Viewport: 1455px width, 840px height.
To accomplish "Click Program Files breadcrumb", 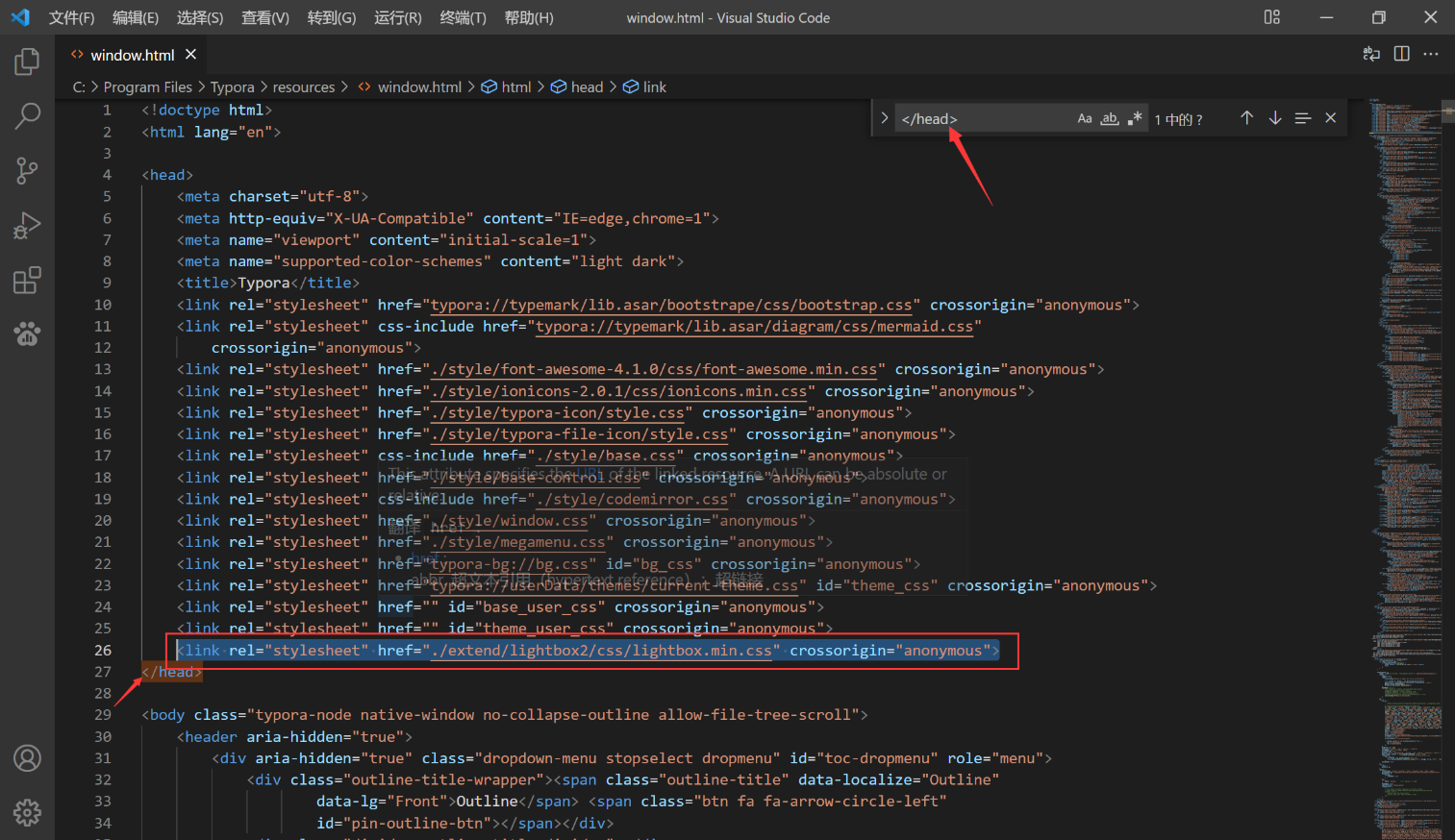I will tap(148, 86).
